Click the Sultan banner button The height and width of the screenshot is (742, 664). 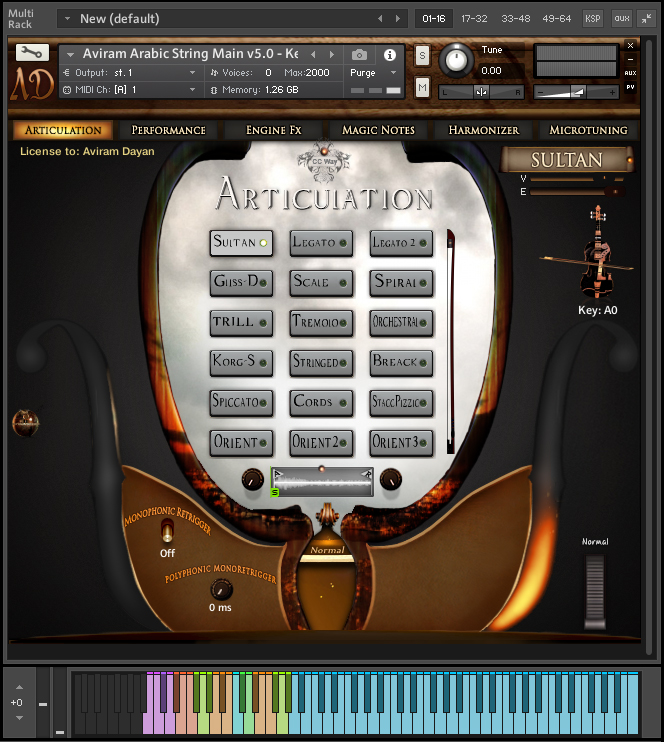coord(567,160)
